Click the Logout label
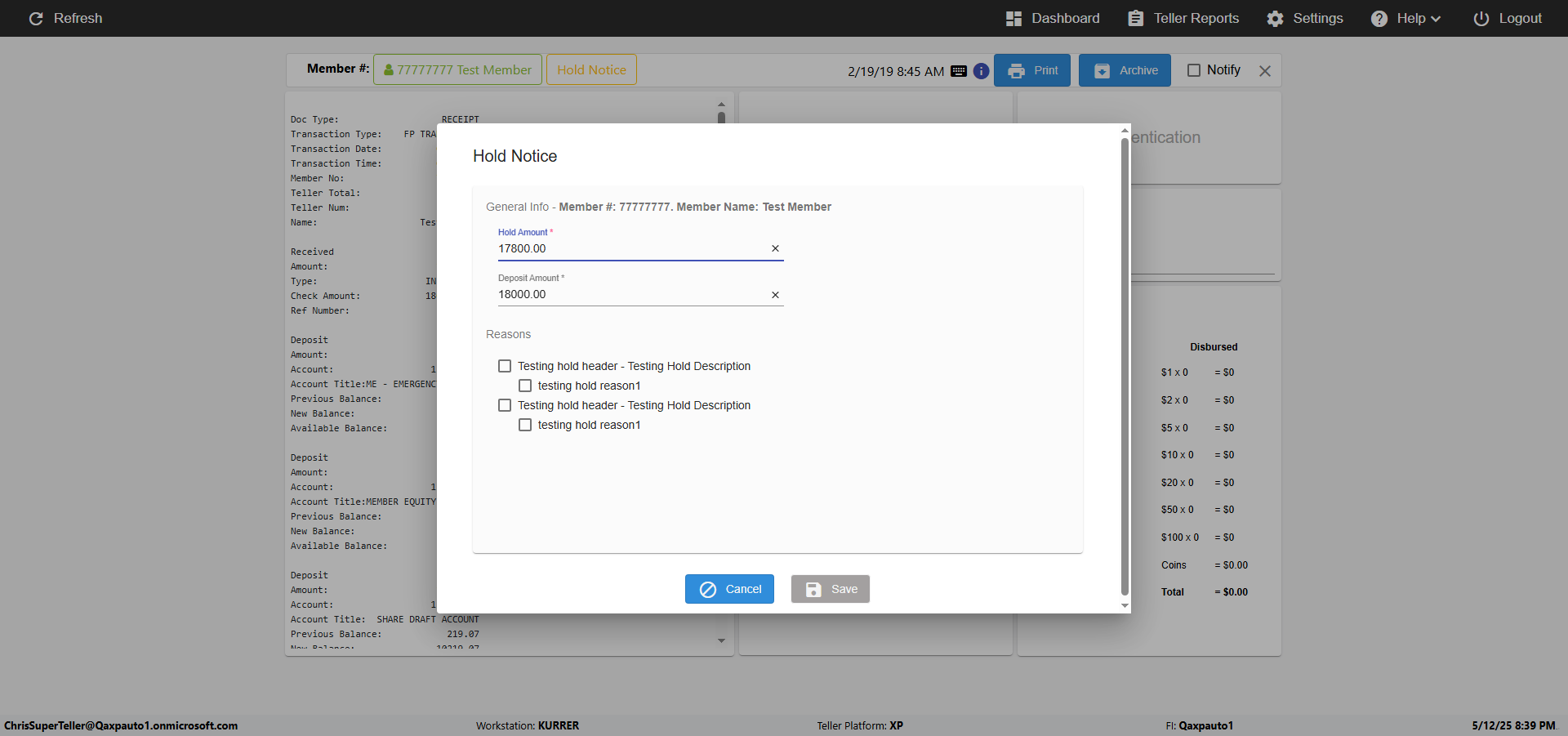 point(1520,18)
